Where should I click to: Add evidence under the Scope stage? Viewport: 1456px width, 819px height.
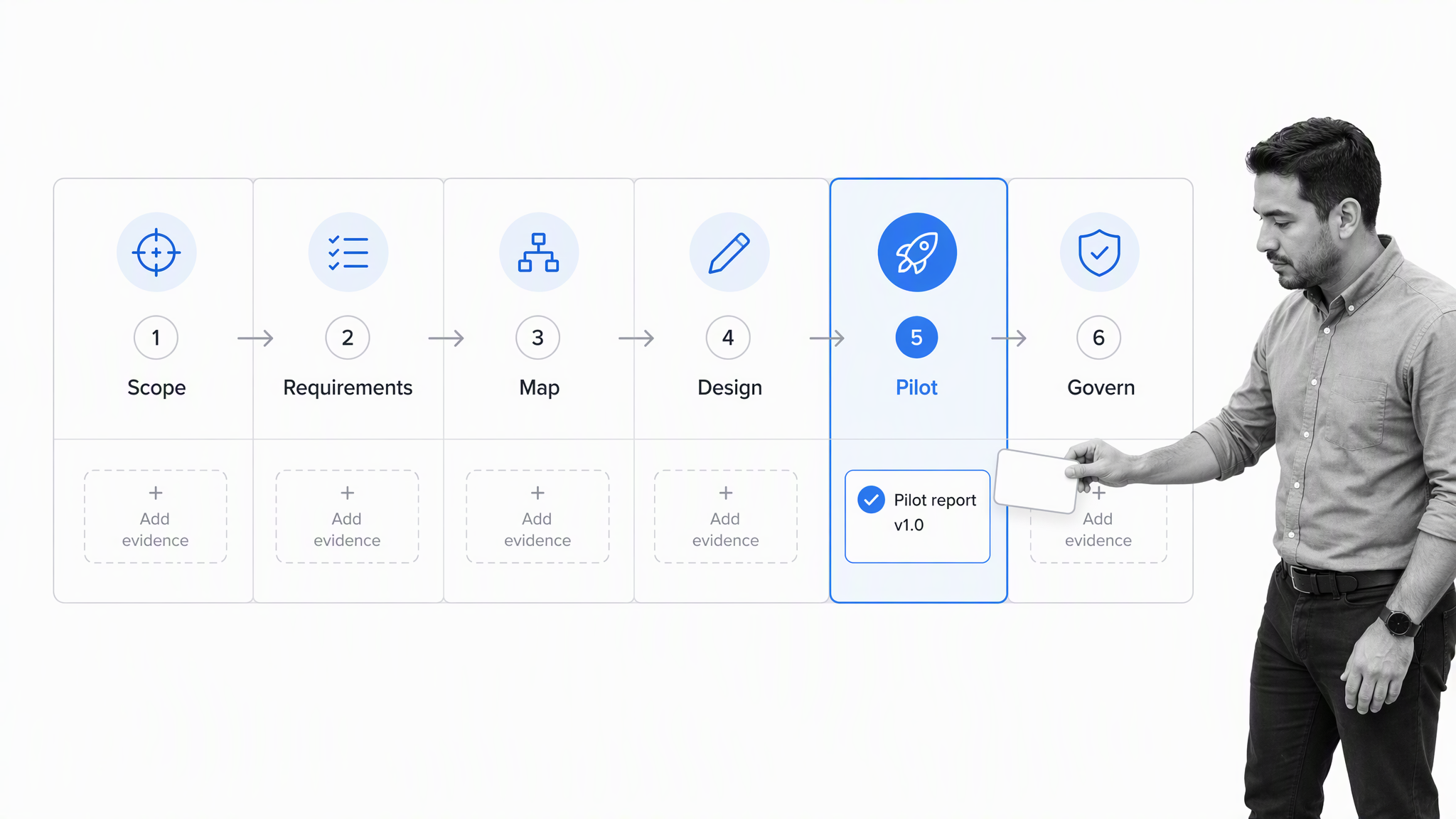click(x=156, y=517)
